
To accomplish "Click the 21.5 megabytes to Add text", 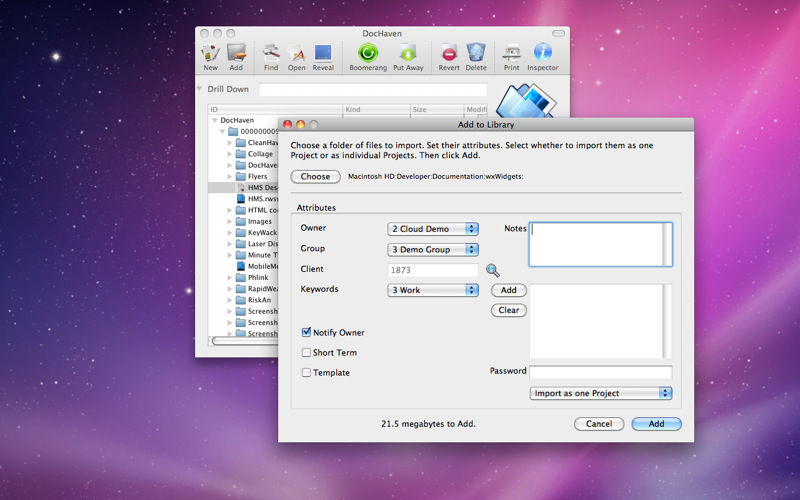I will coord(428,423).
